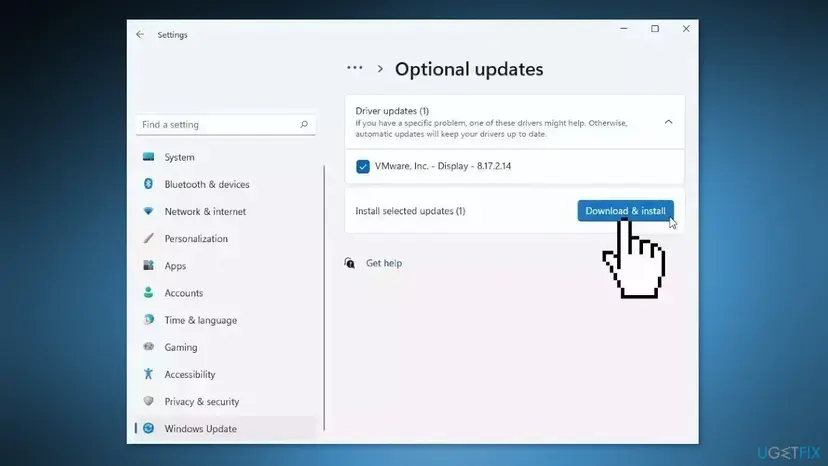This screenshot has height=466, width=828.
Task: Click the search magnifier icon
Action: (304, 124)
